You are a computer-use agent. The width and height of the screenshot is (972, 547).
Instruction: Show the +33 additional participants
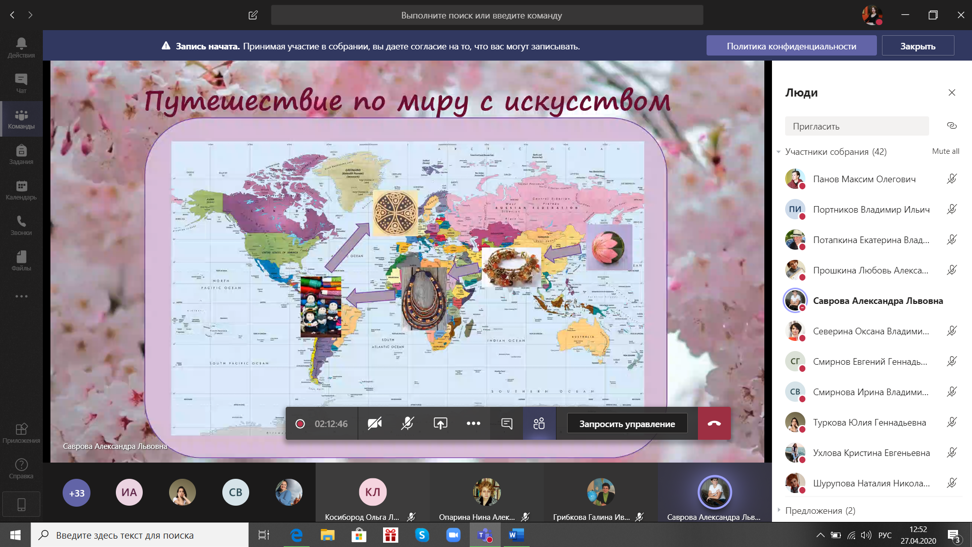pyautogui.click(x=77, y=492)
